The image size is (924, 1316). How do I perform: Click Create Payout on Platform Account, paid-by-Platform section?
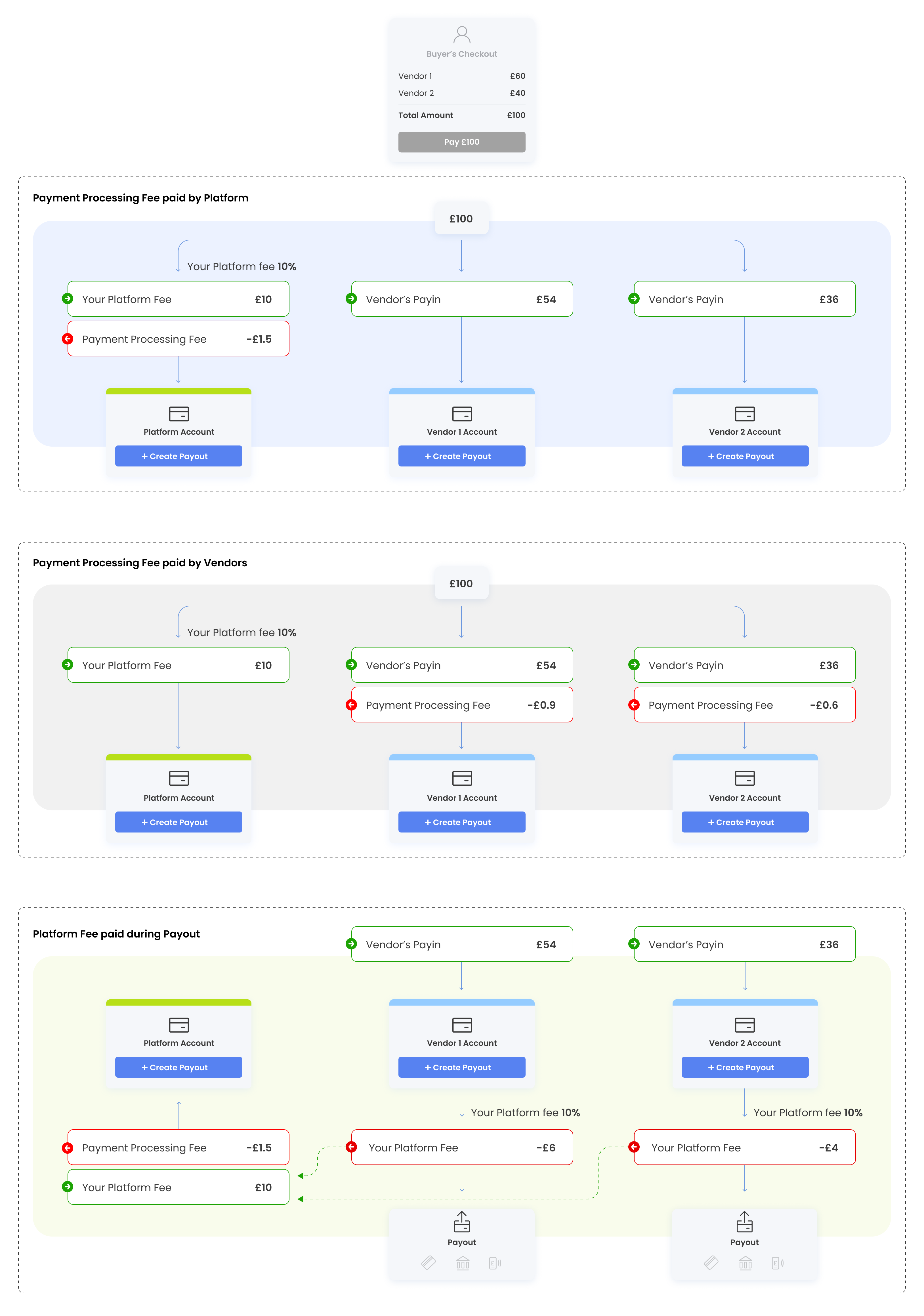click(178, 456)
